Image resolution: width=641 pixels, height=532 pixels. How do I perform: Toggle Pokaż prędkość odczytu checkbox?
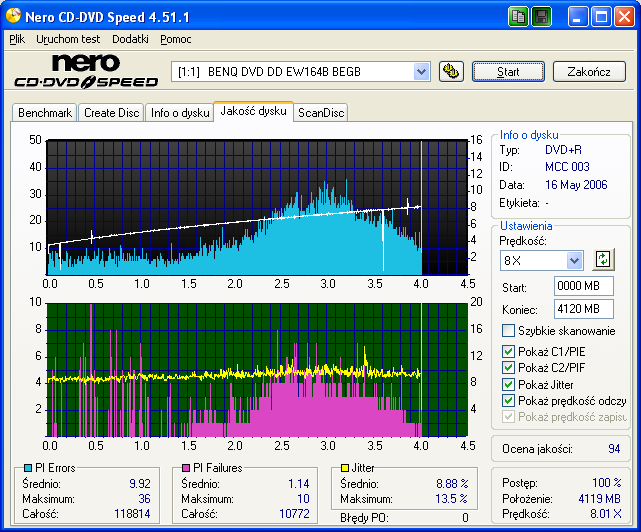coord(508,401)
